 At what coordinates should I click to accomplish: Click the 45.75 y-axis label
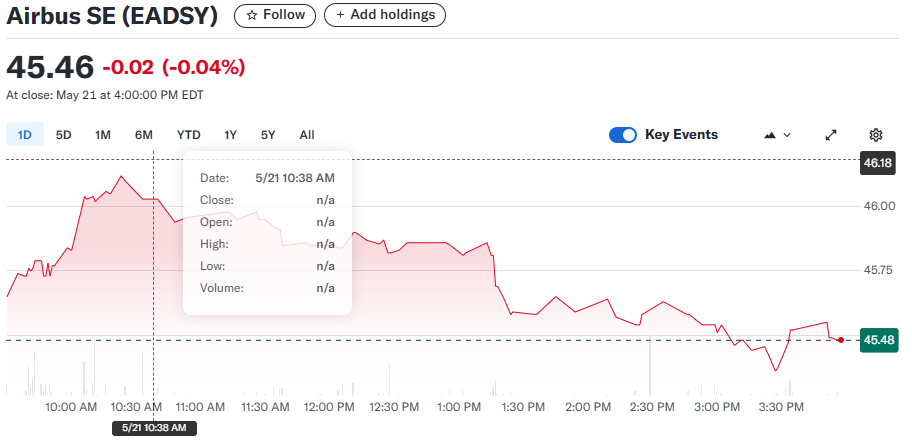[x=878, y=270]
